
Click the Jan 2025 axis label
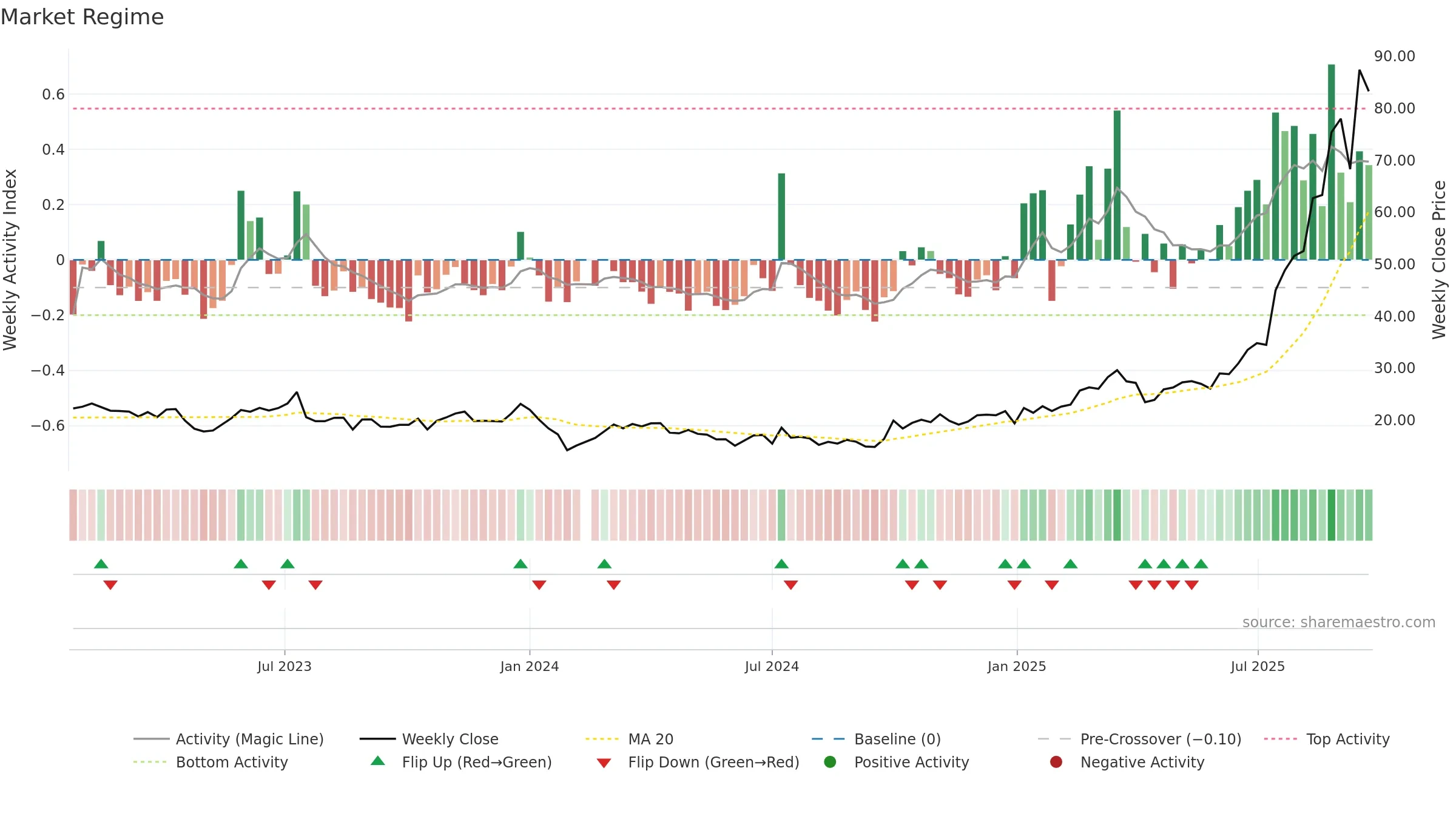pos(1017,666)
